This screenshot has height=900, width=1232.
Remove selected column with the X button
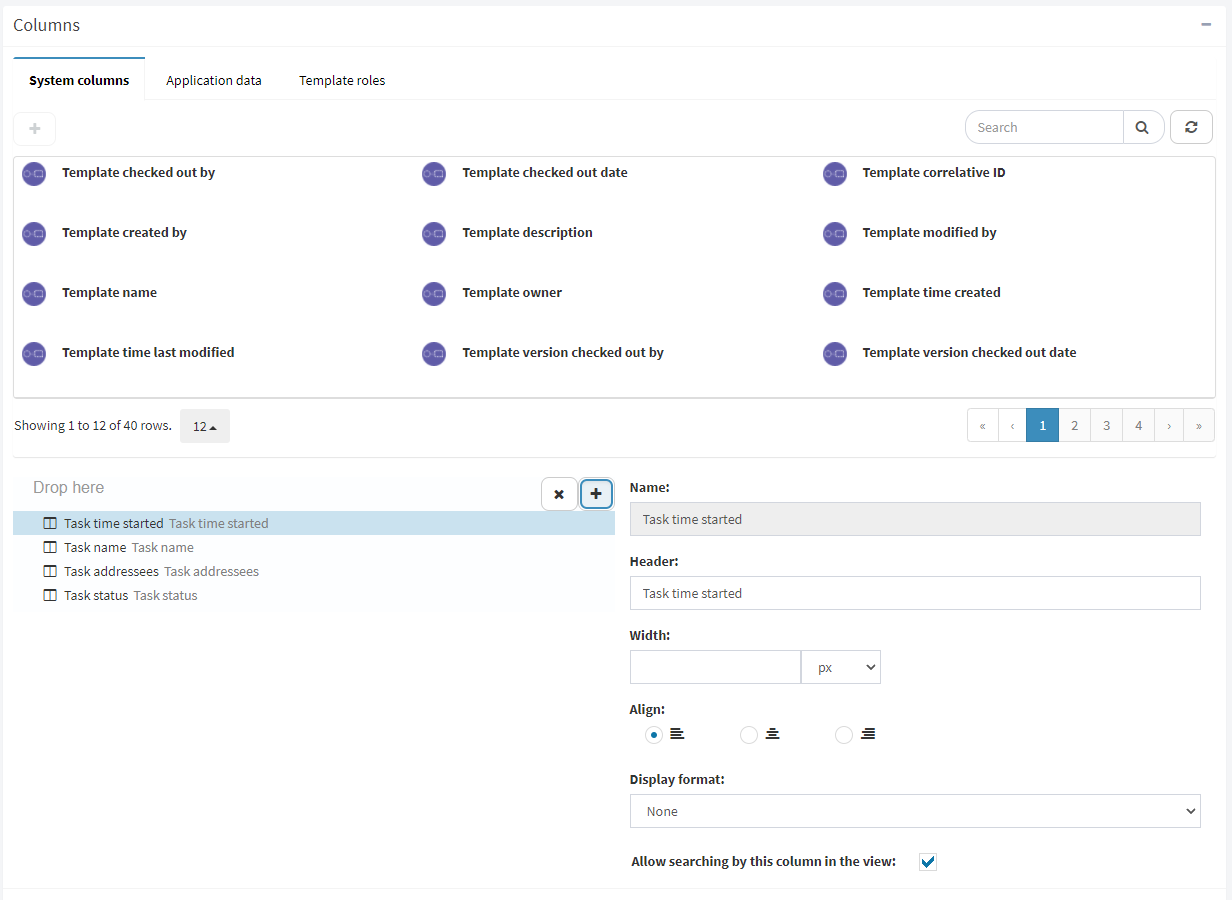(x=559, y=494)
